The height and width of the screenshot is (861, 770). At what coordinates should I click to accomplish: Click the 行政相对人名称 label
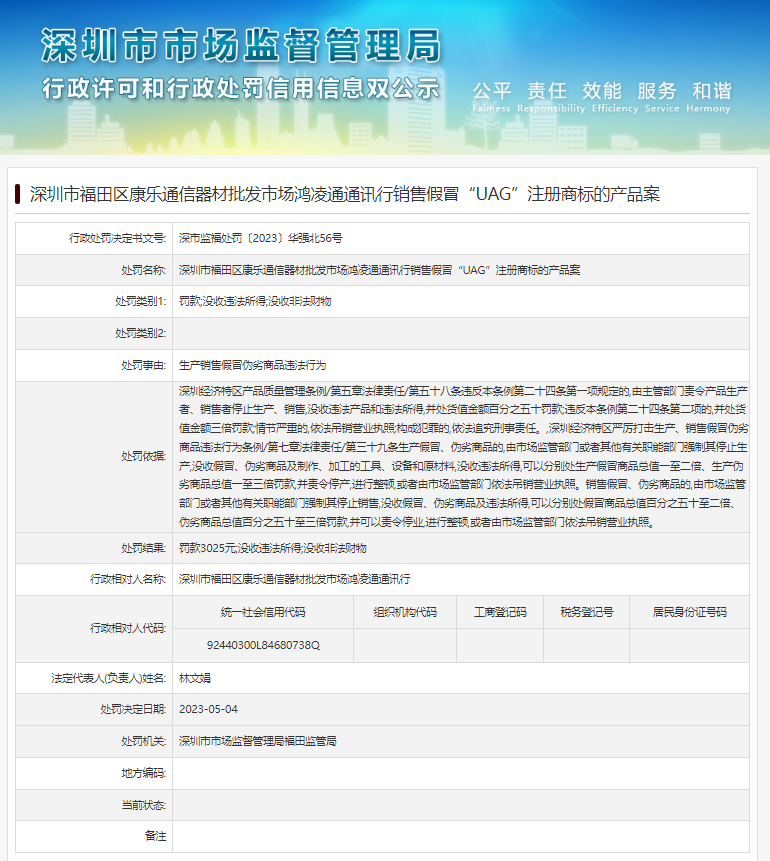coord(127,579)
